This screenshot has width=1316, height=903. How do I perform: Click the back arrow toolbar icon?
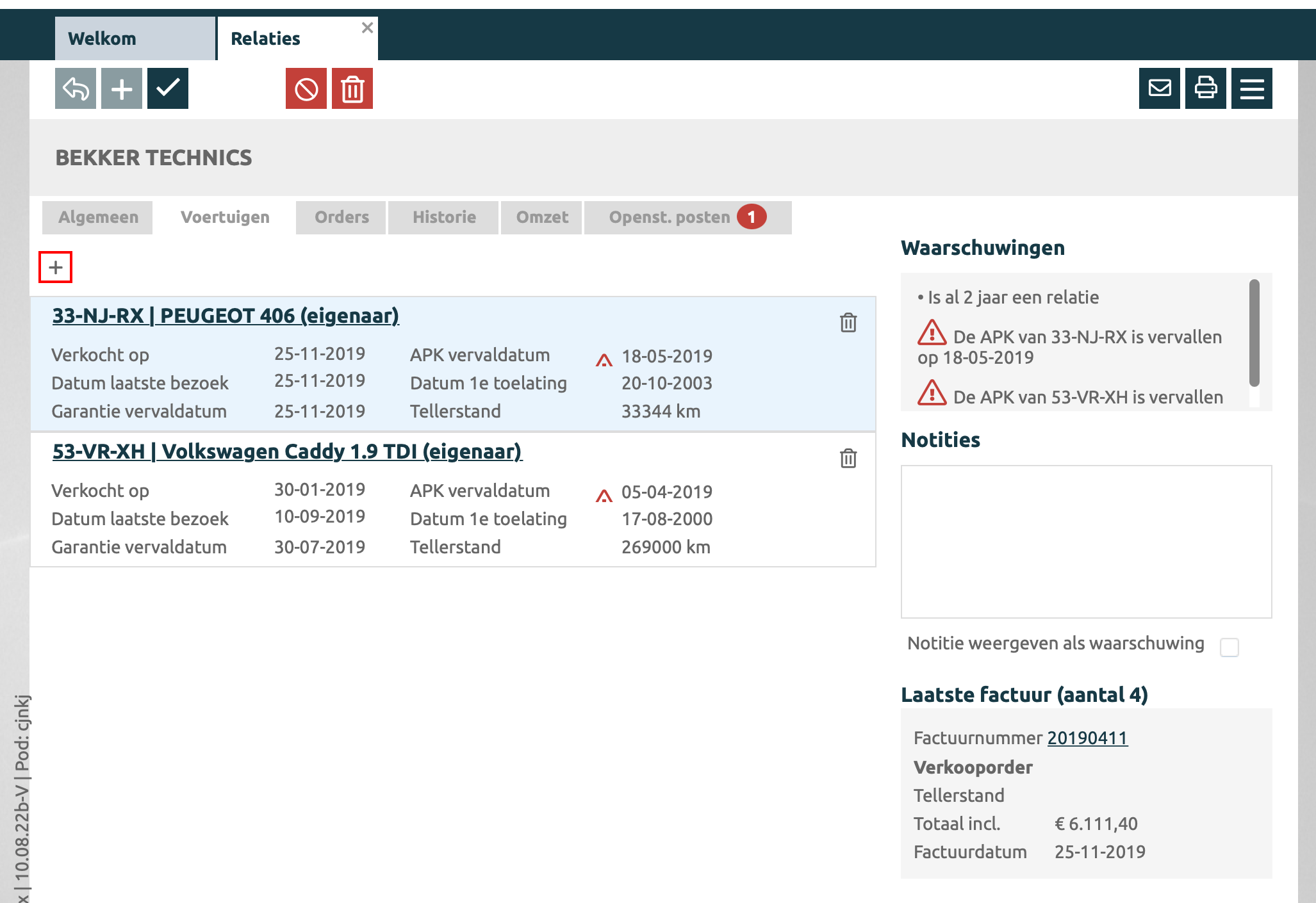76,88
